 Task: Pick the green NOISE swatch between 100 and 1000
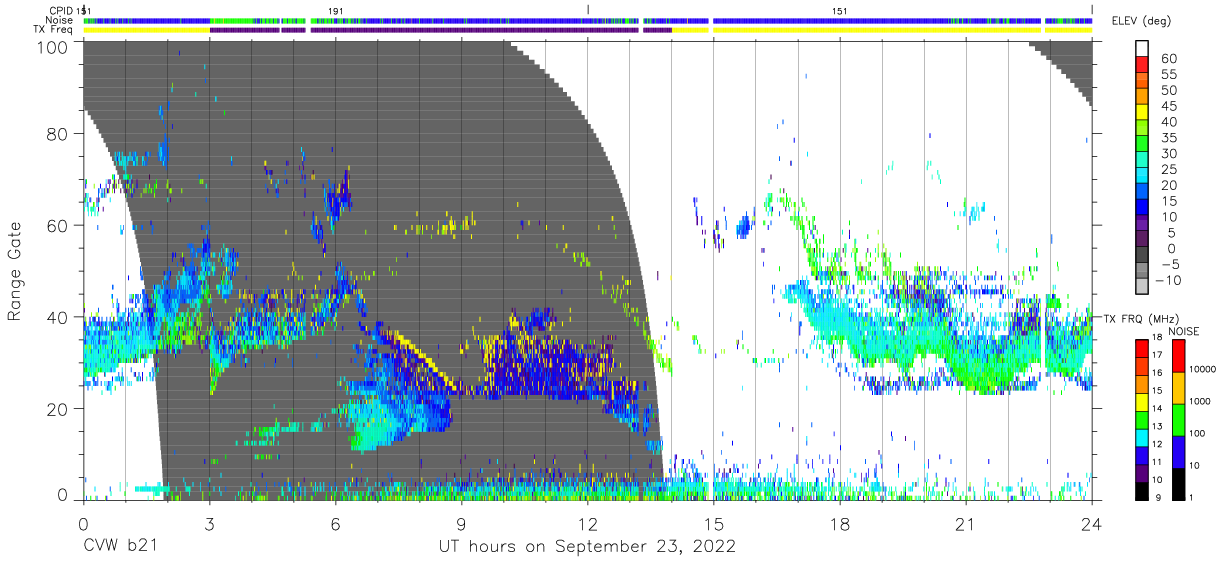pos(1177,420)
